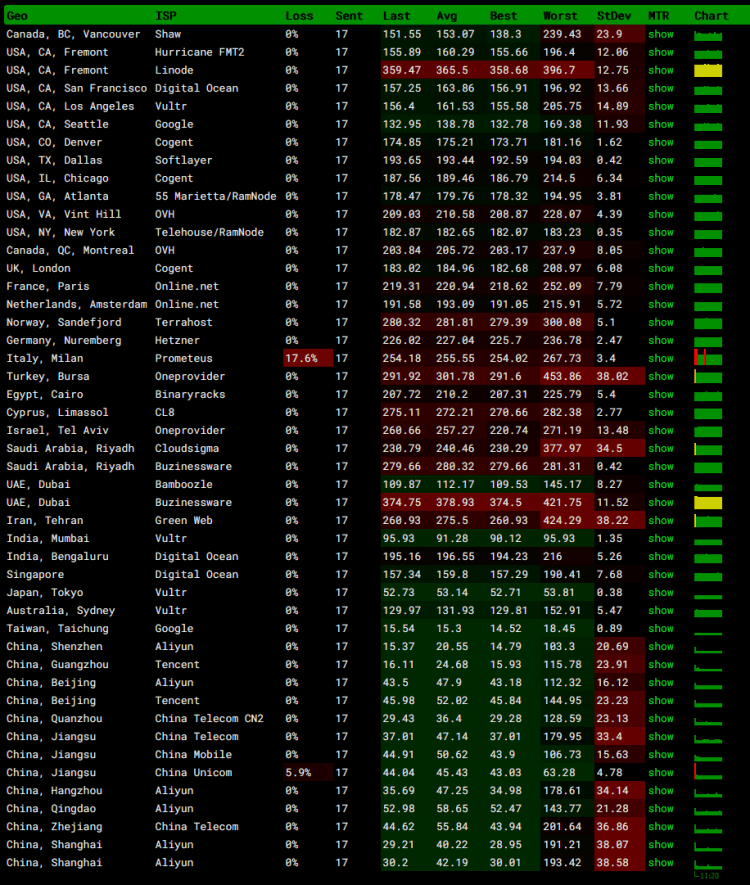Click chart thumbnail for Iran, Tehran
Viewport: 750px width, 885px height.
708,520
